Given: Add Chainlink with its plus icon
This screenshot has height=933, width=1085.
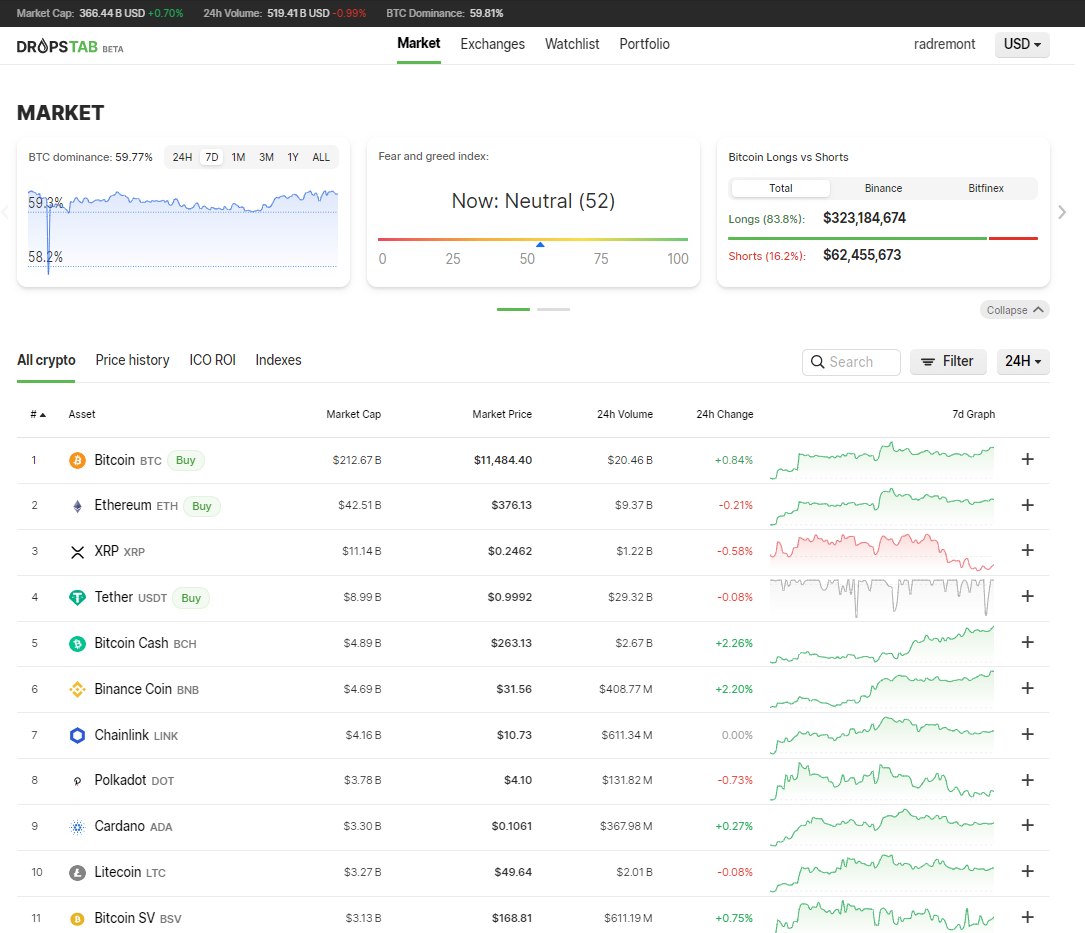Looking at the screenshot, I should 1028,734.
